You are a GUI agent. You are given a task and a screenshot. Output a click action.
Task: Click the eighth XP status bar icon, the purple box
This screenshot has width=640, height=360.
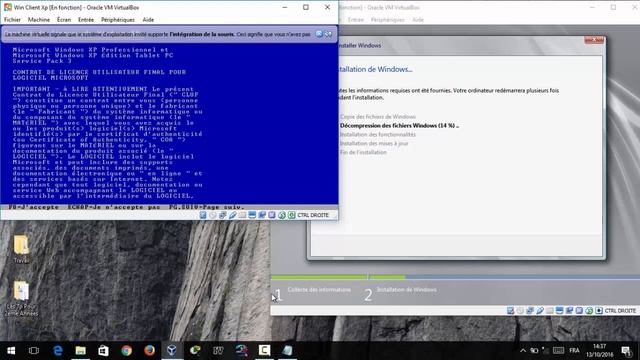pos(272,215)
